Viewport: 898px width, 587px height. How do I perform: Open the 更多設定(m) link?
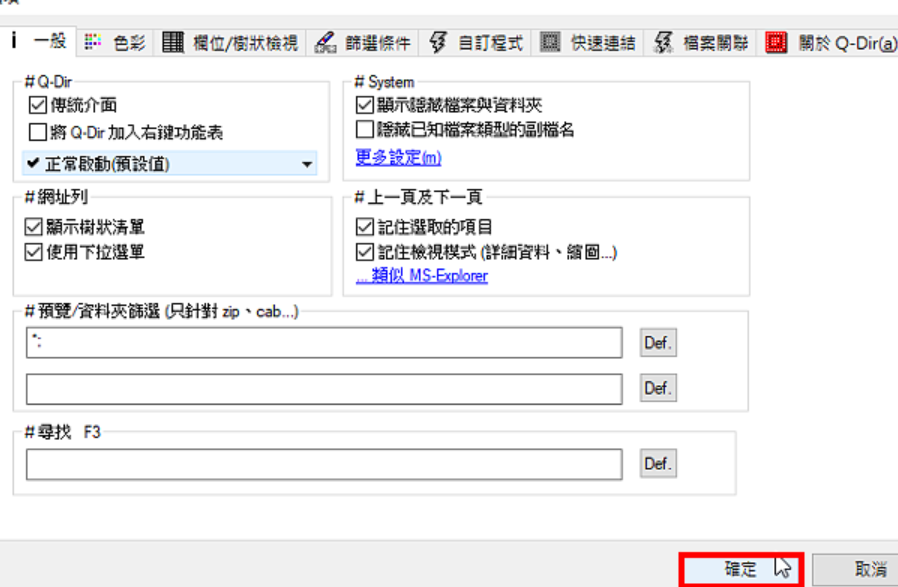coord(399,157)
